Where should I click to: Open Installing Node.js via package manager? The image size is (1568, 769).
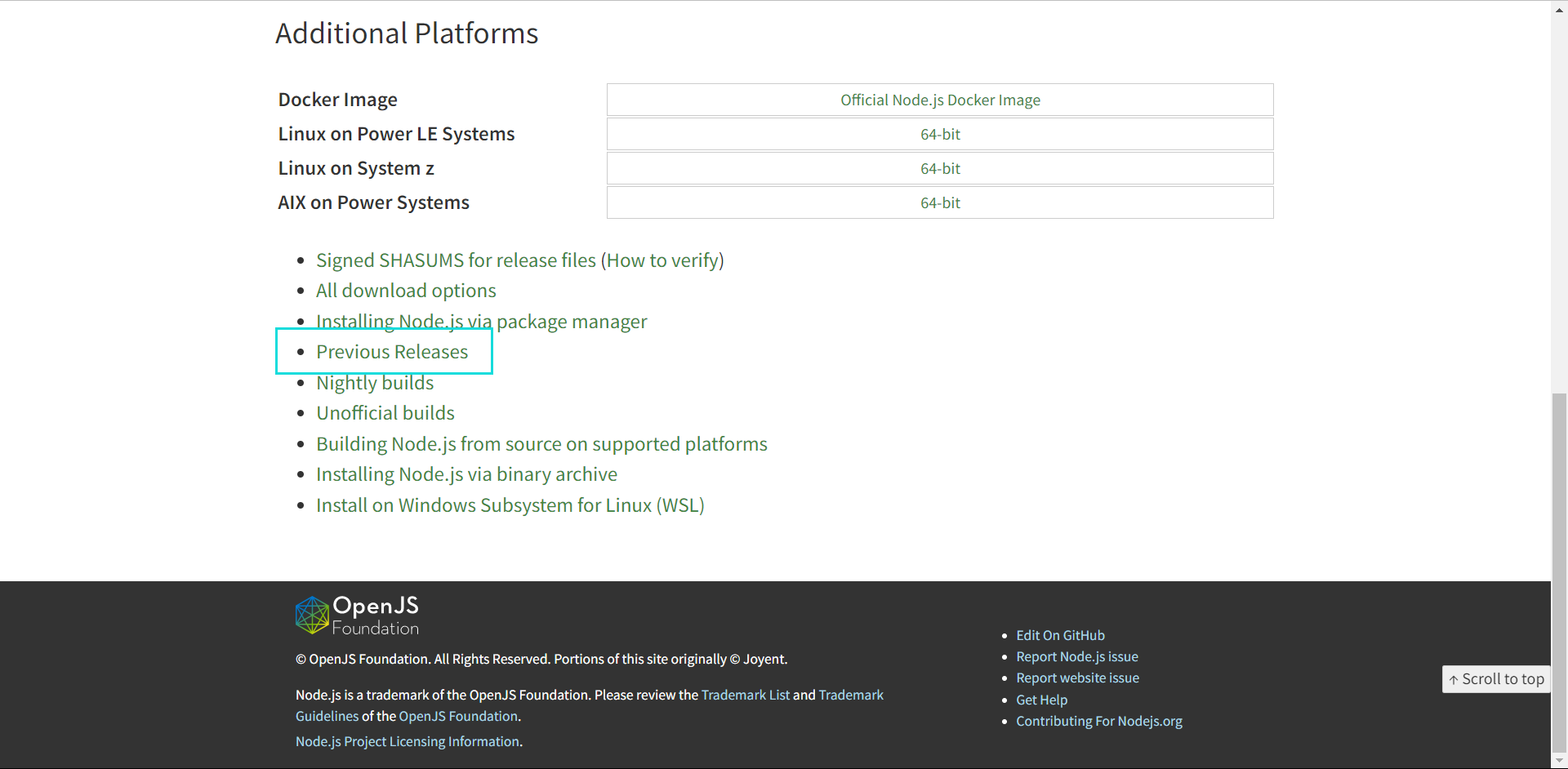(482, 322)
